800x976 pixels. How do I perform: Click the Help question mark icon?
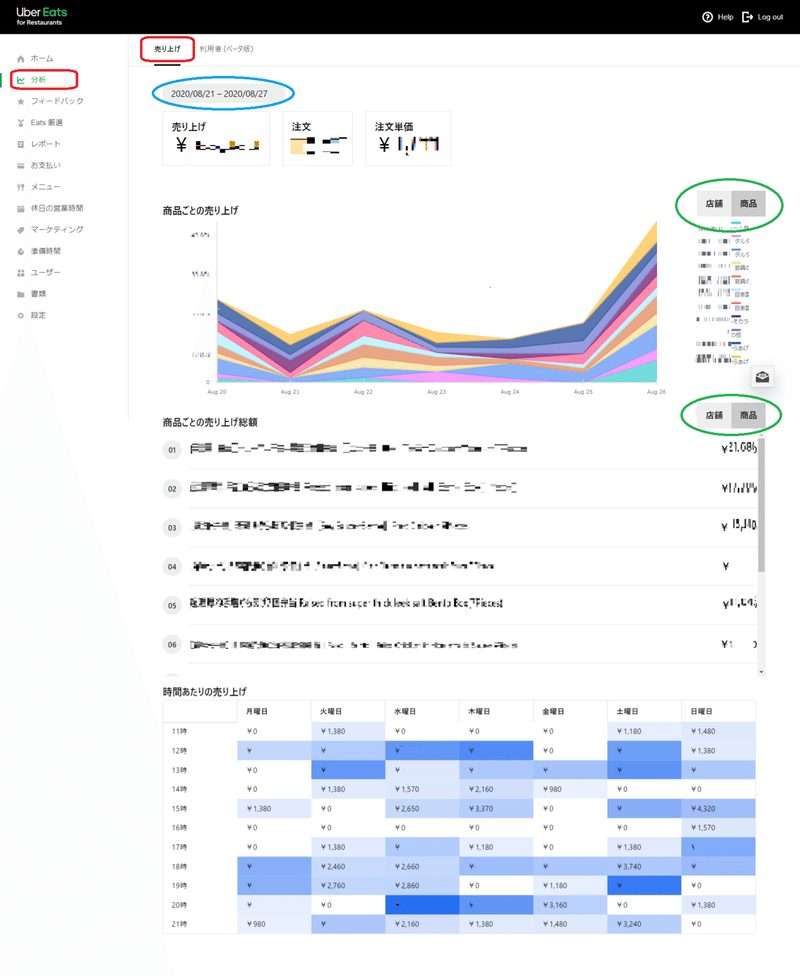click(x=707, y=16)
